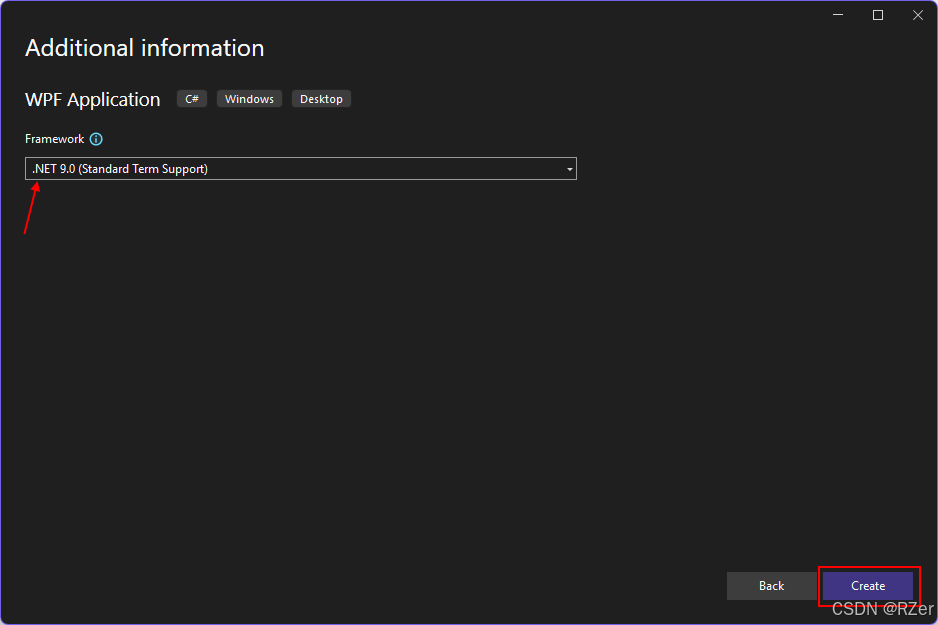Select the Windows platform tag

tap(249, 99)
